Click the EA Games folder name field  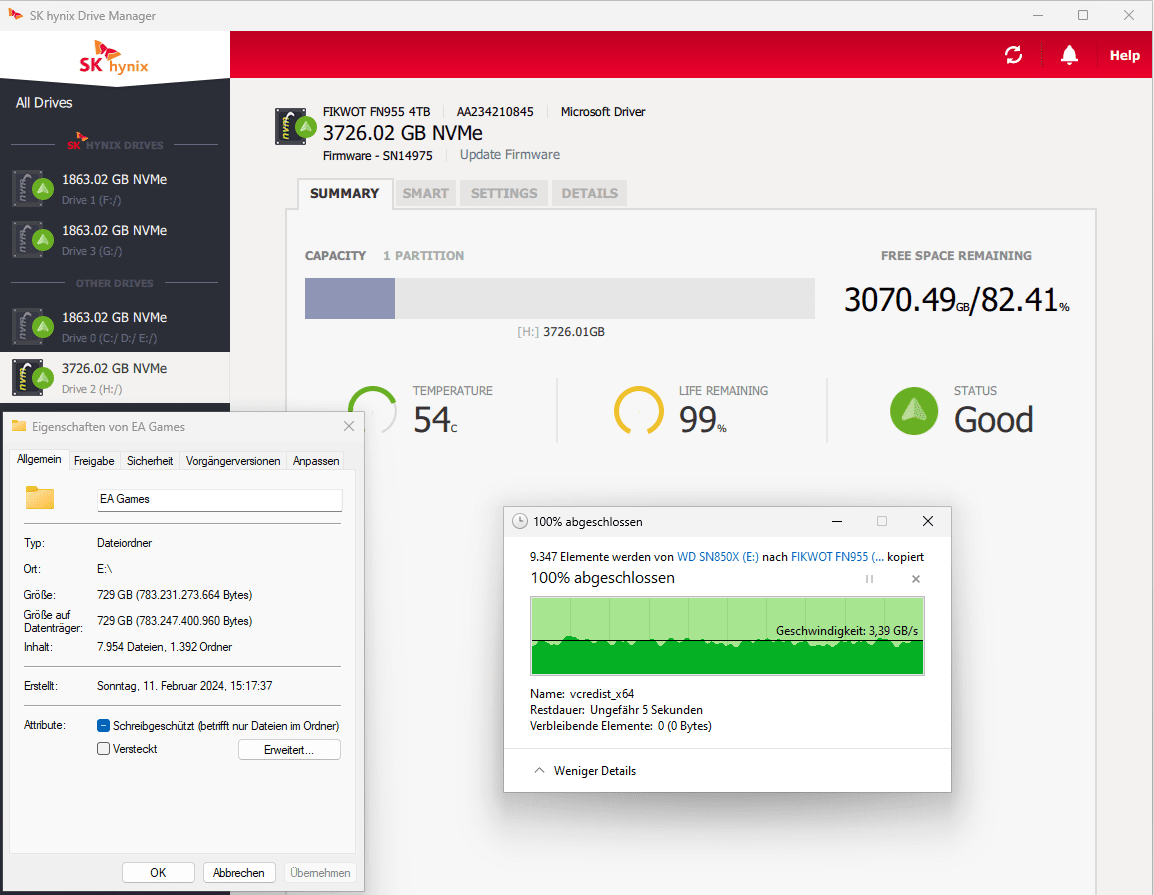coord(219,500)
